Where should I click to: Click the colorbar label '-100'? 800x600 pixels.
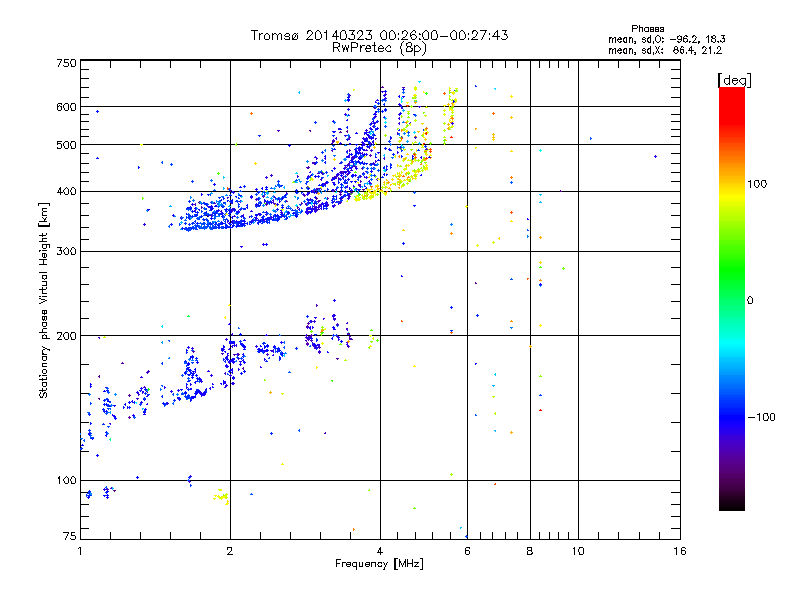tap(762, 417)
